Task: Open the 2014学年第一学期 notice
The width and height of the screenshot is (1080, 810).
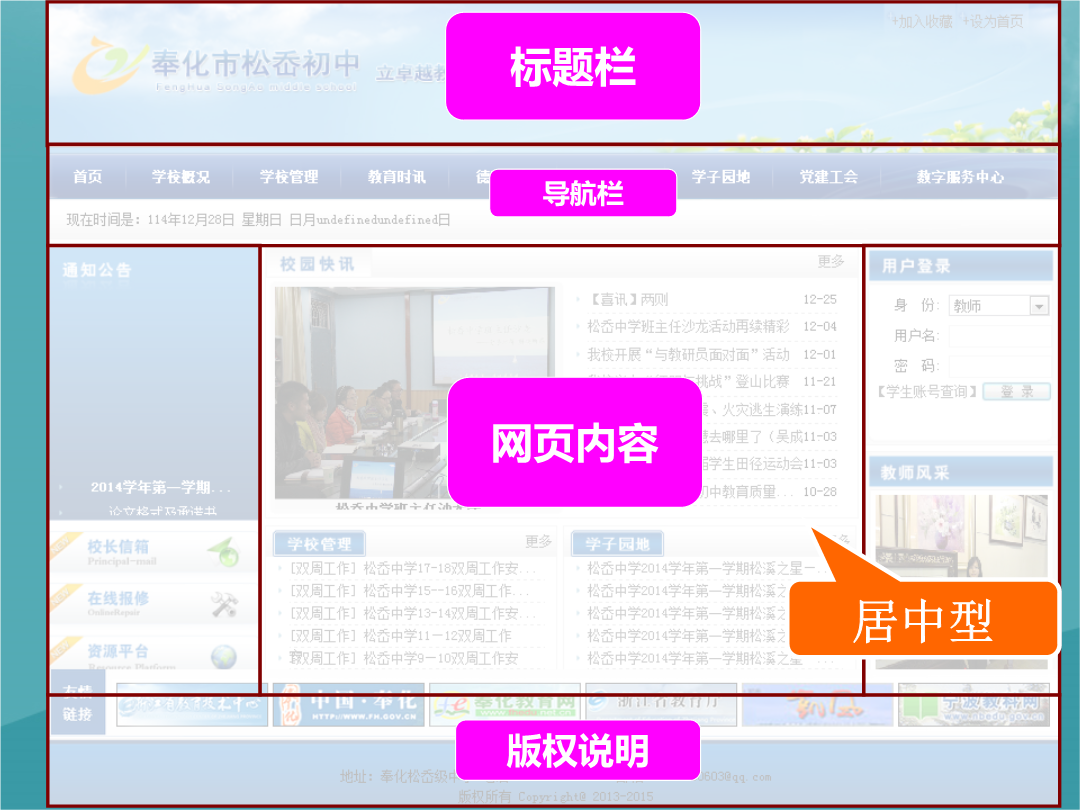Action: coord(160,488)
